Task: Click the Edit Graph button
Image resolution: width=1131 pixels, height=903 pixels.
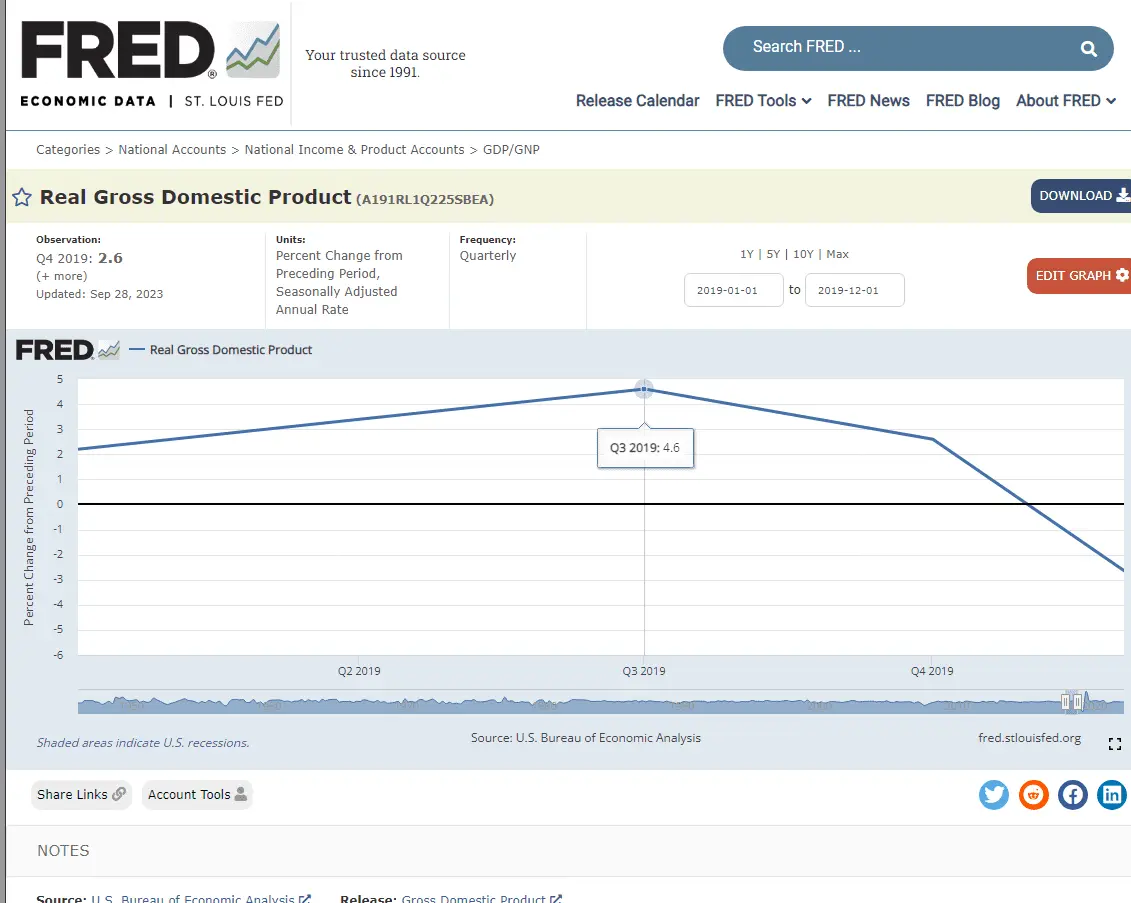Action: [1080, 276]
